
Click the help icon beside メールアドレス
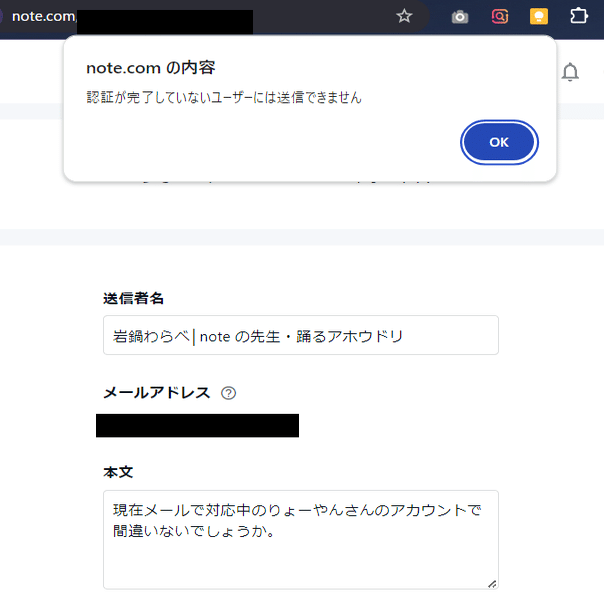click(x=228, y=393)
